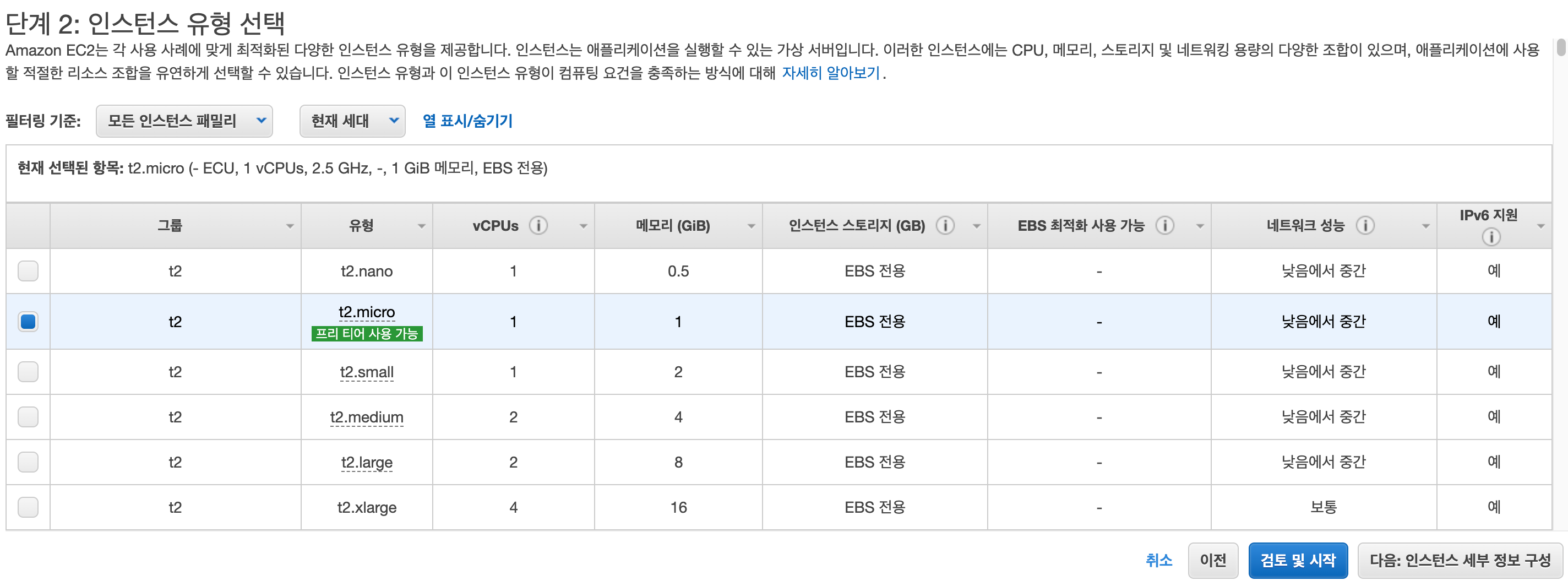Go back with the 이전 button
This screenshot has width=1568, height=586.
click(x=1212, y=561)
